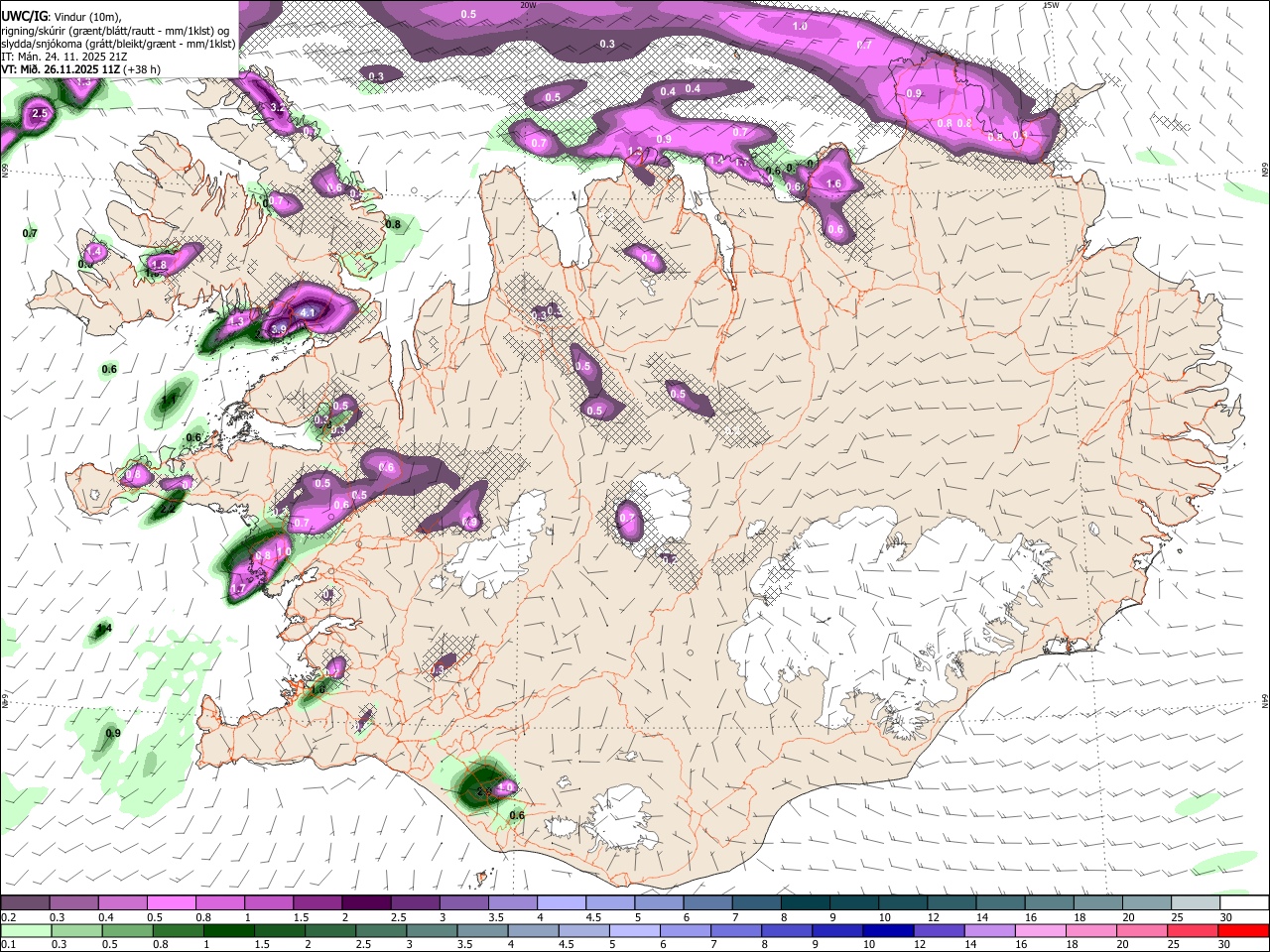The height and width of the screenshot is (952, 1270).
Task: Click the 4.1 snowfall value on the map
Action: [308, 313]
